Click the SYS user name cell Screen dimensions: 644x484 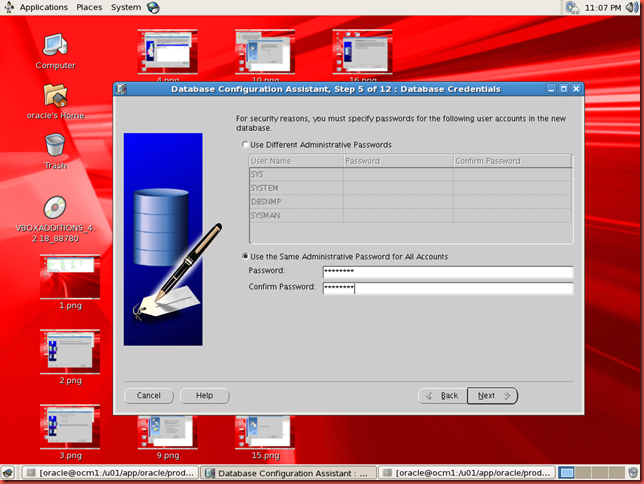[x=296, y=174]
